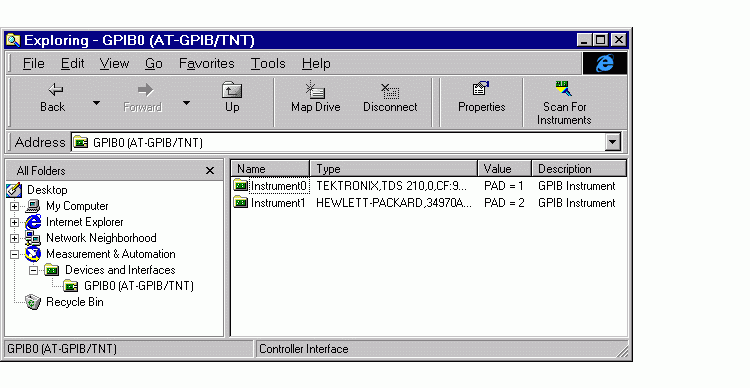Image resolution: width=750 pixels, height=388 pixels.
Task: Select GPIB0 (AT-GPIB/TNT) in the folder tree
Action: 139,286
